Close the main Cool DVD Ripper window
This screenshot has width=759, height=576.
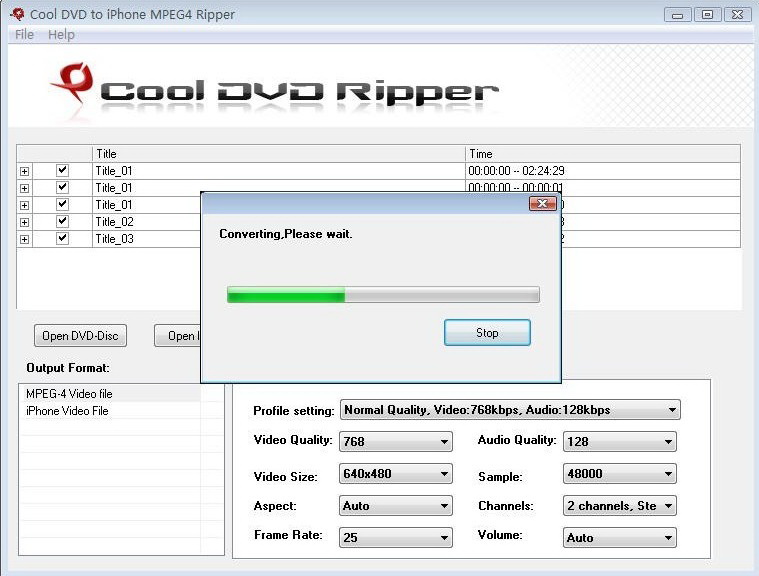point(737,15)
